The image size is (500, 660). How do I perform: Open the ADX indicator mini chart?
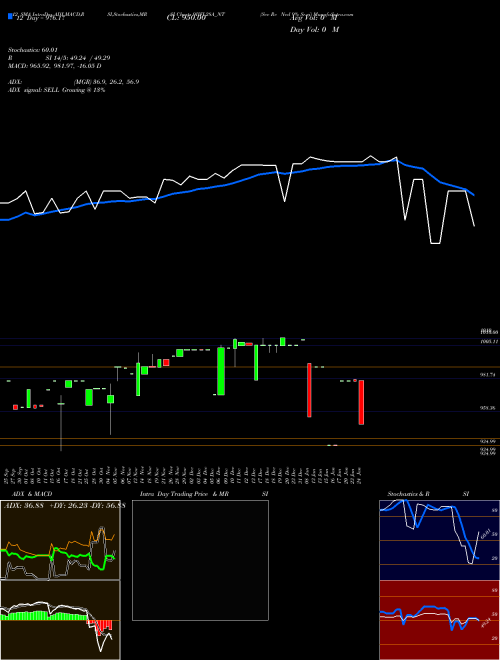tap(60, 540)
